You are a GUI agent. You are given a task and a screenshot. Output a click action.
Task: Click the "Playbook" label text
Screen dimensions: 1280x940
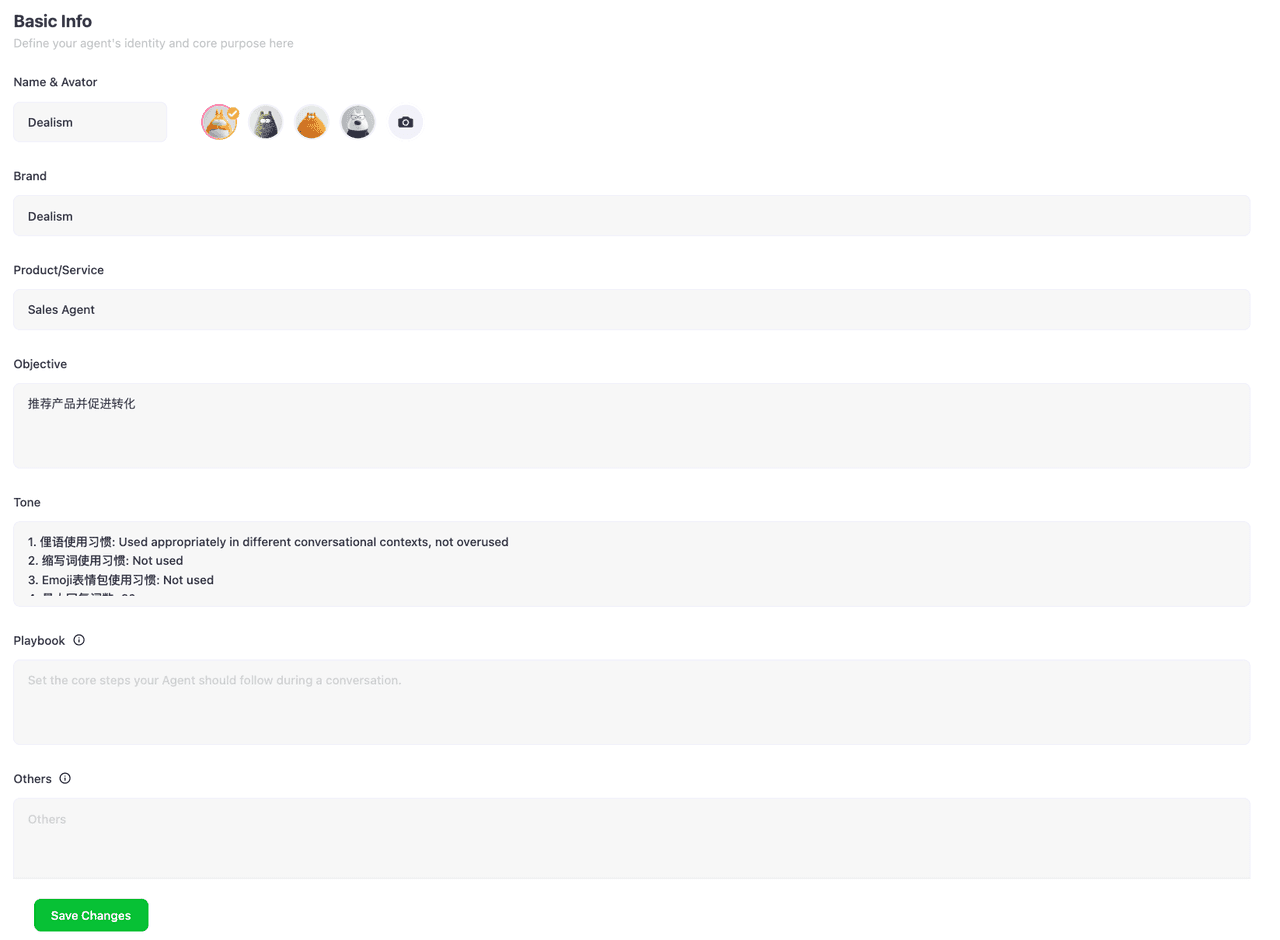[x=39, y=640]
